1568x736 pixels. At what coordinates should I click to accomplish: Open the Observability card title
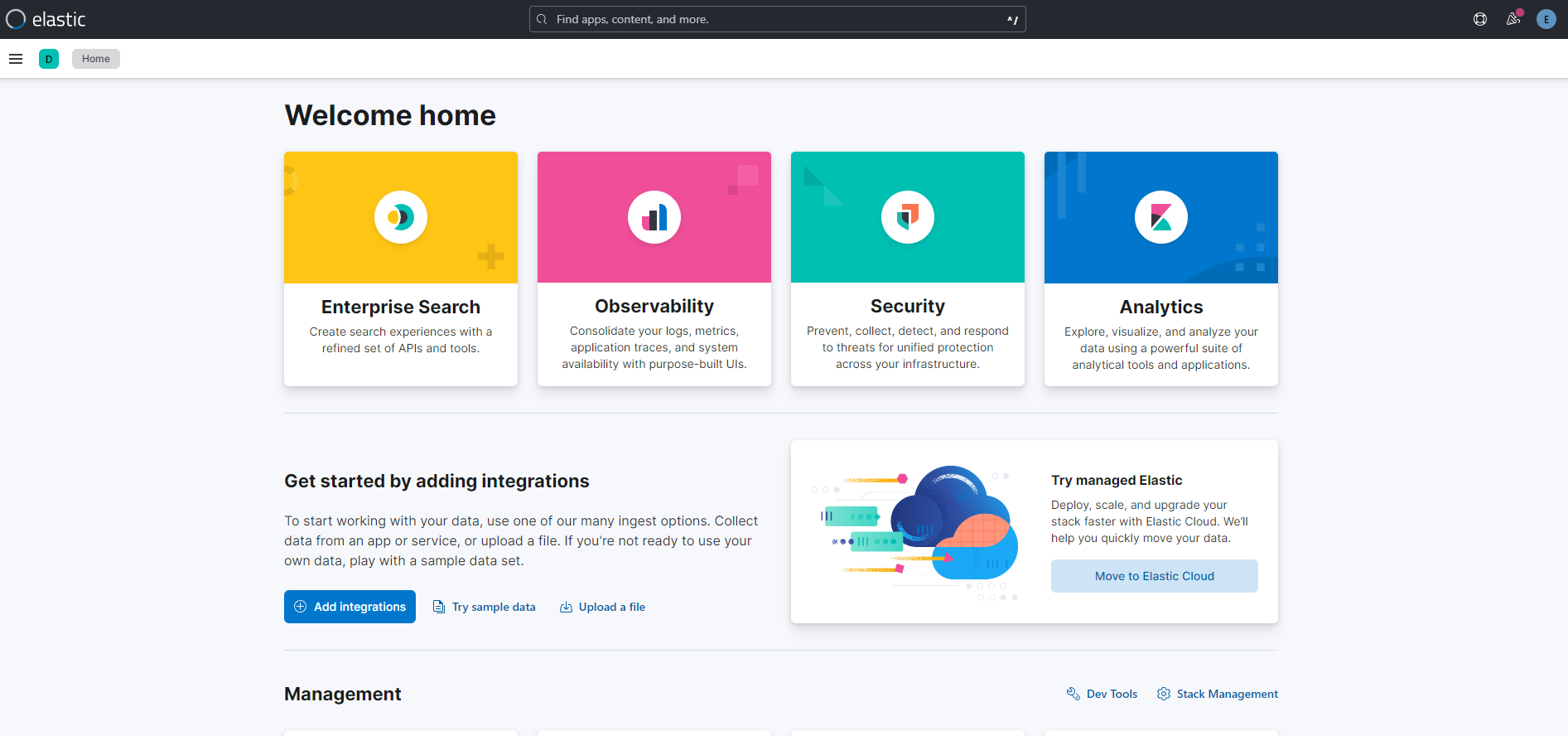654,306
